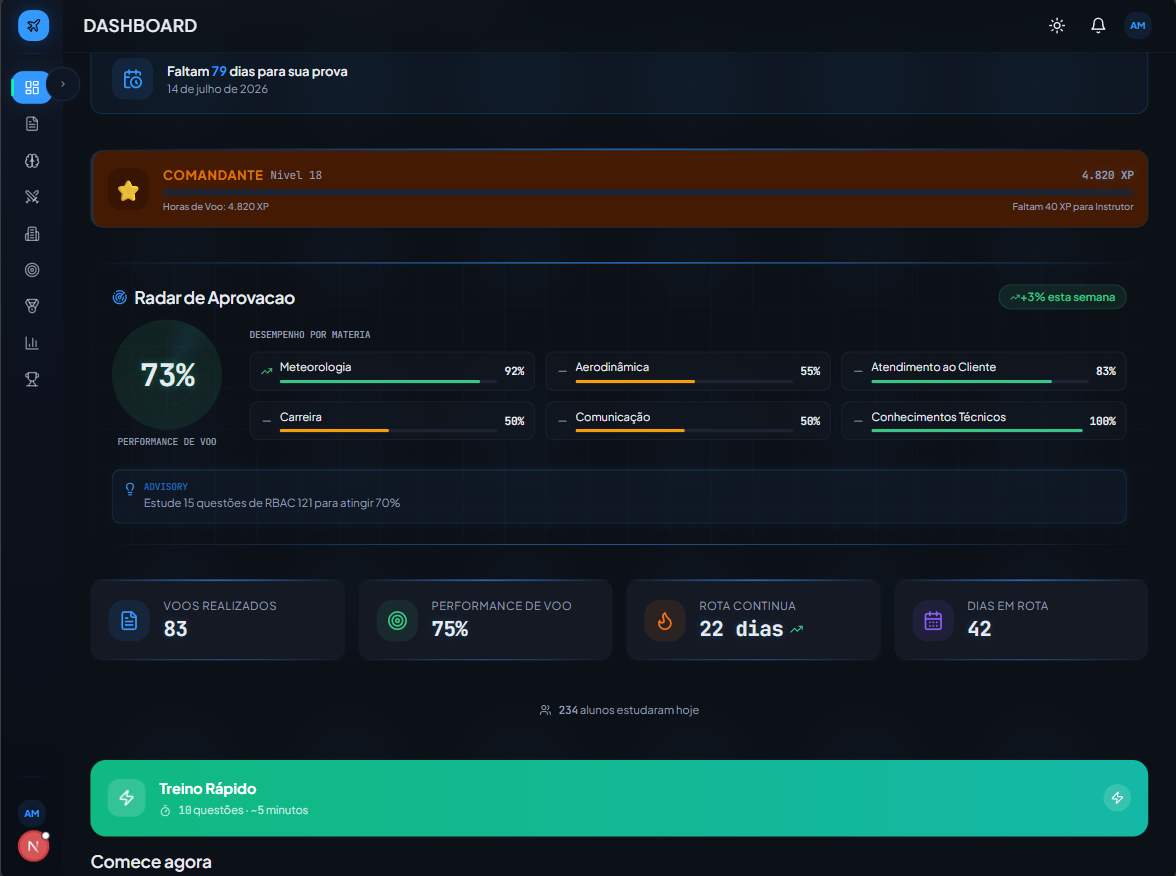
Task: Open notifications bell
Action: pos(1098,26)
